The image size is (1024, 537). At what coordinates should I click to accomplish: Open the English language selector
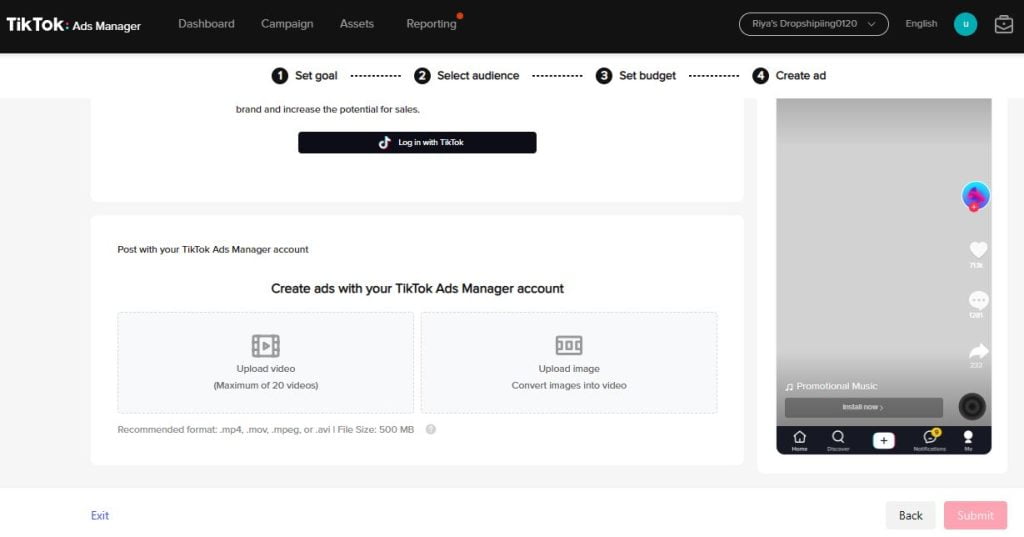[x=921, y=24]
